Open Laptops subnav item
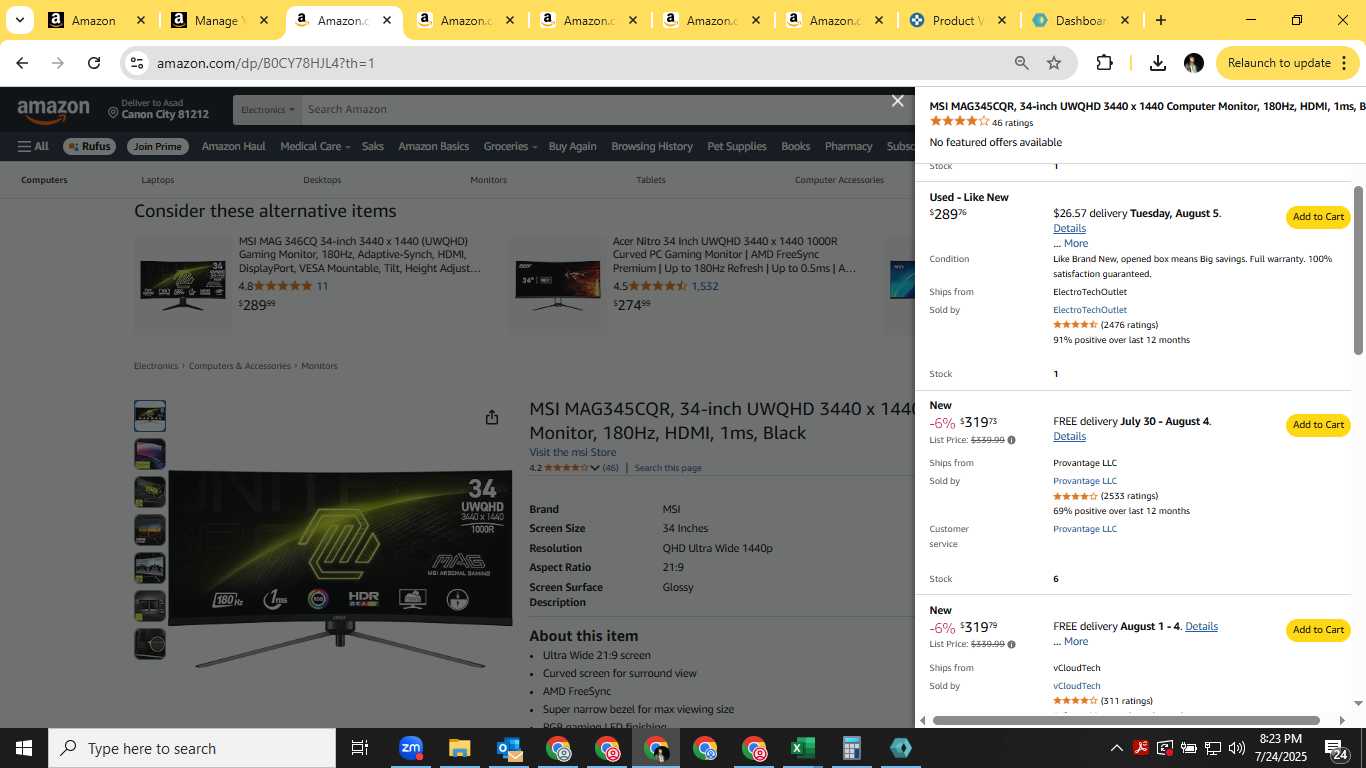 pos(158,180)
